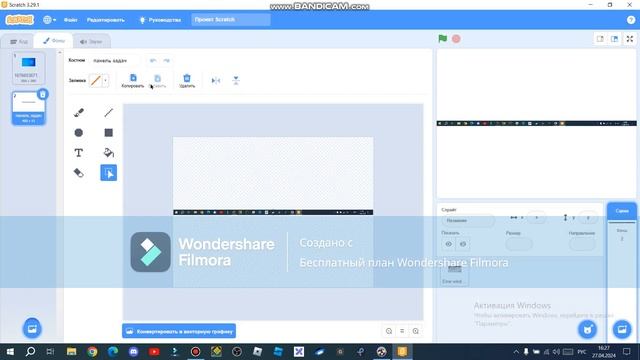640x360 pixels.
Task: Click the Copy costume icon
Action: point(133,80)
